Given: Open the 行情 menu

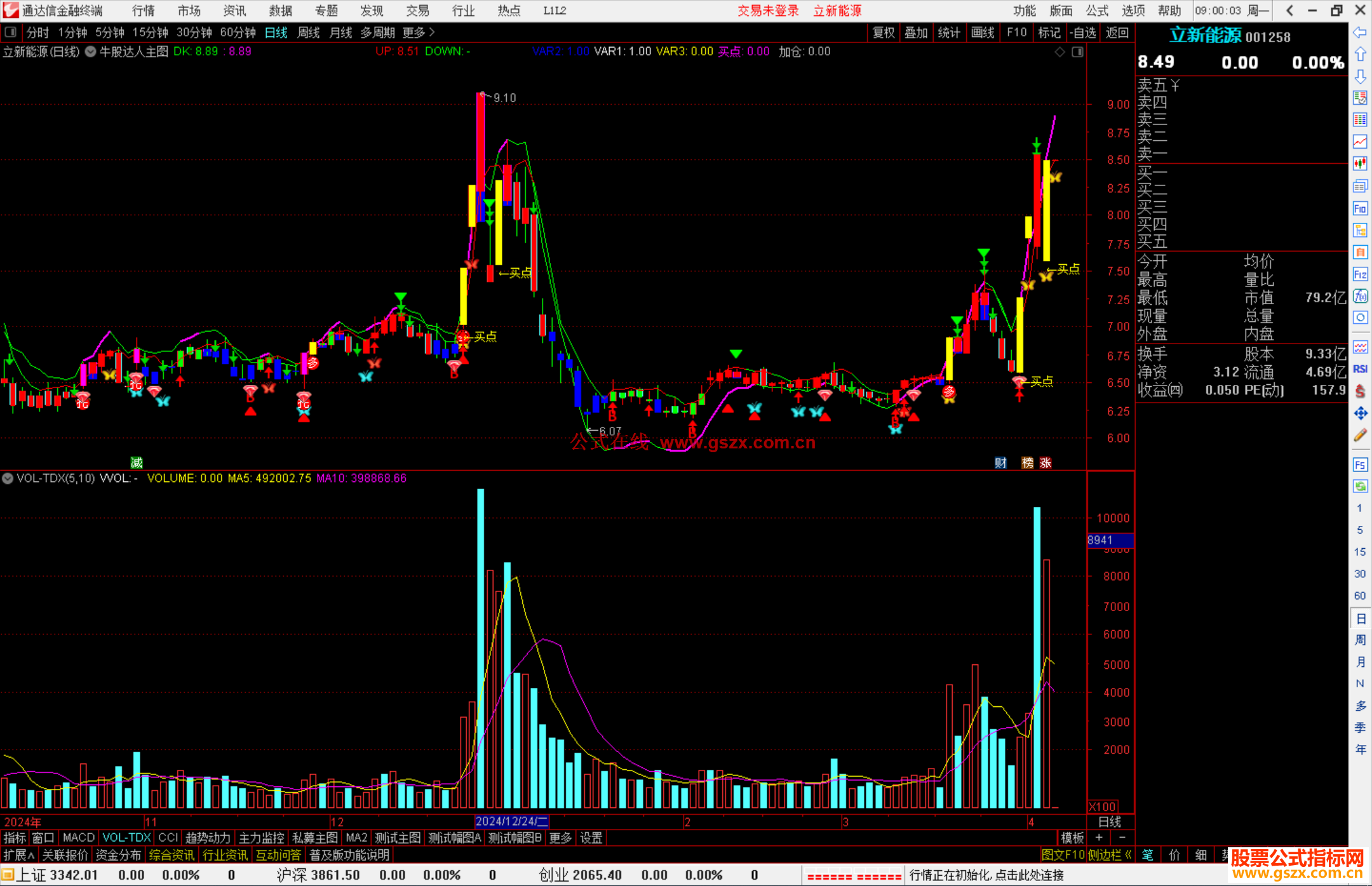Looking at the screenshot, I should 144,10.
